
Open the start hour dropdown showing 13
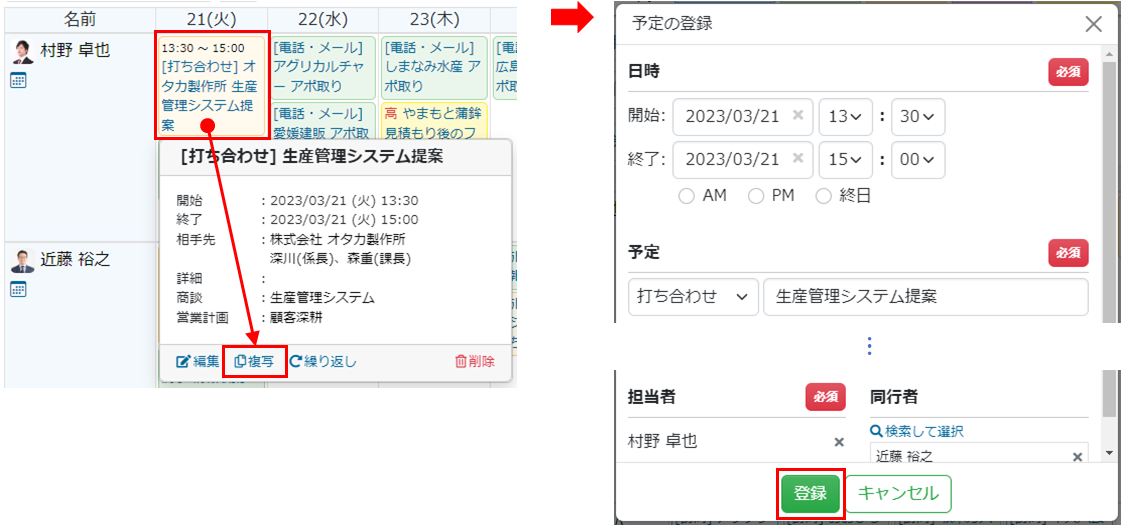pos(845,117)
